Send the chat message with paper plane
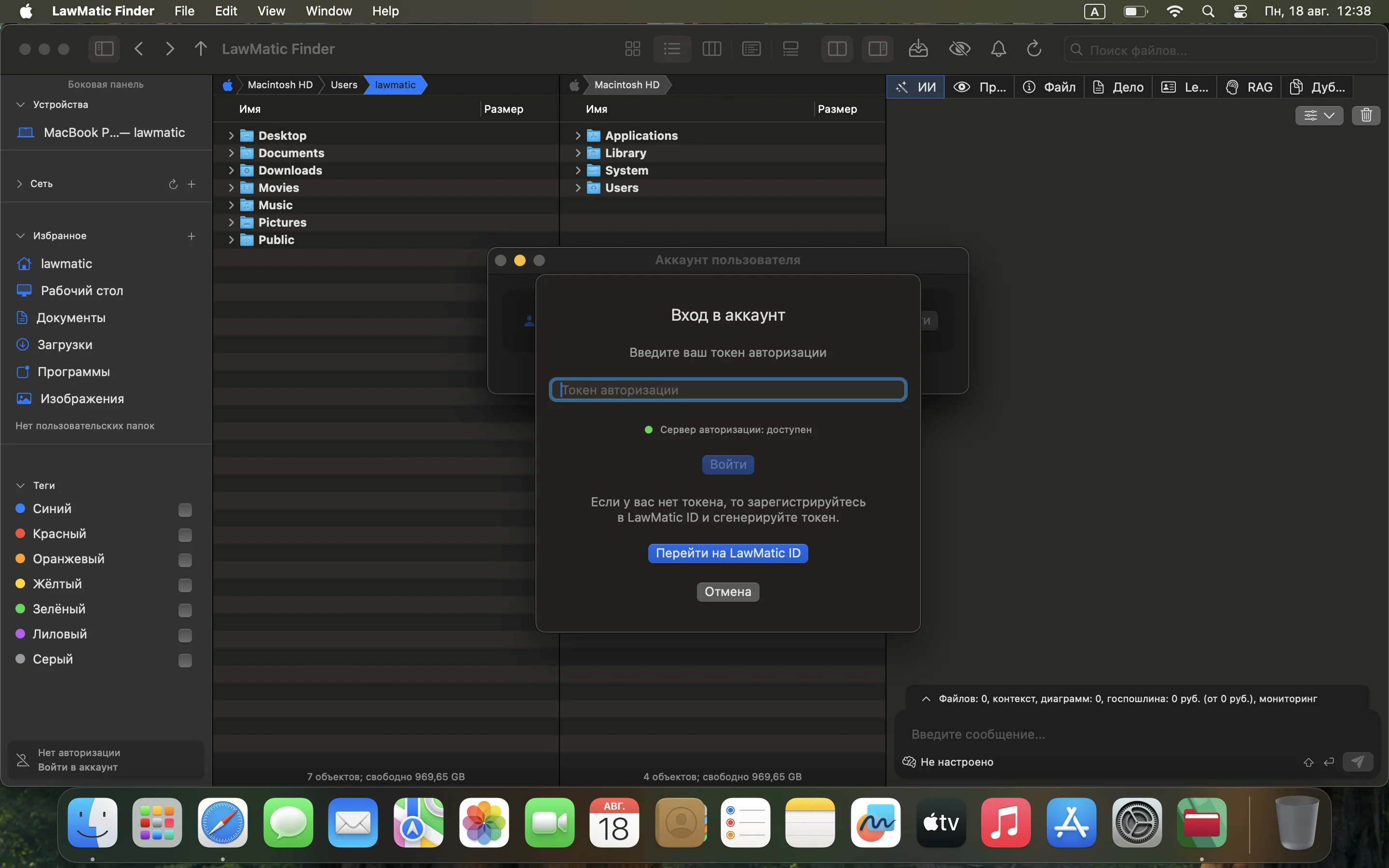Screen dimensions: 1389x868 (1358, 762)
